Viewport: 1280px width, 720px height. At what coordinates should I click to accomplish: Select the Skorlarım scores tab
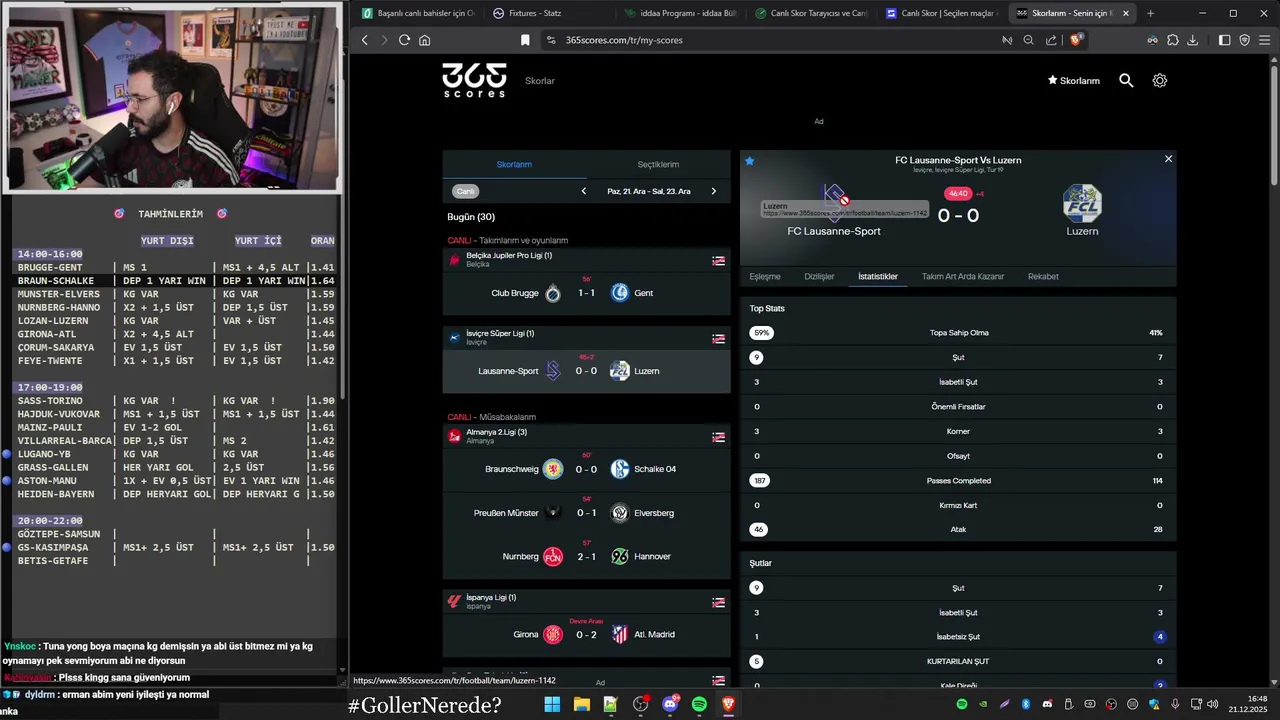[x=514, y=164]
